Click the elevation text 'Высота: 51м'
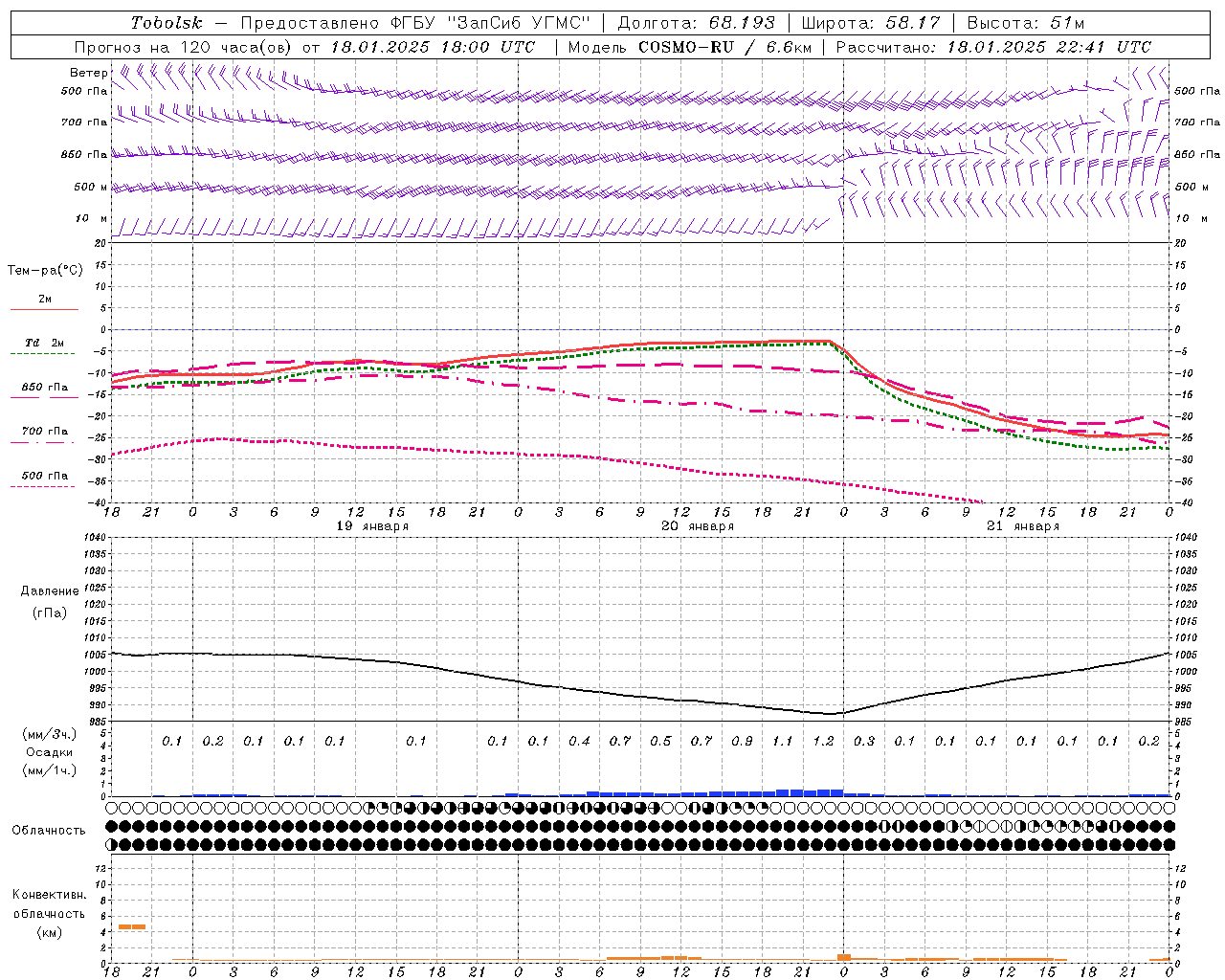This screenshot has height=980, width=1225. pos(1026,23)
